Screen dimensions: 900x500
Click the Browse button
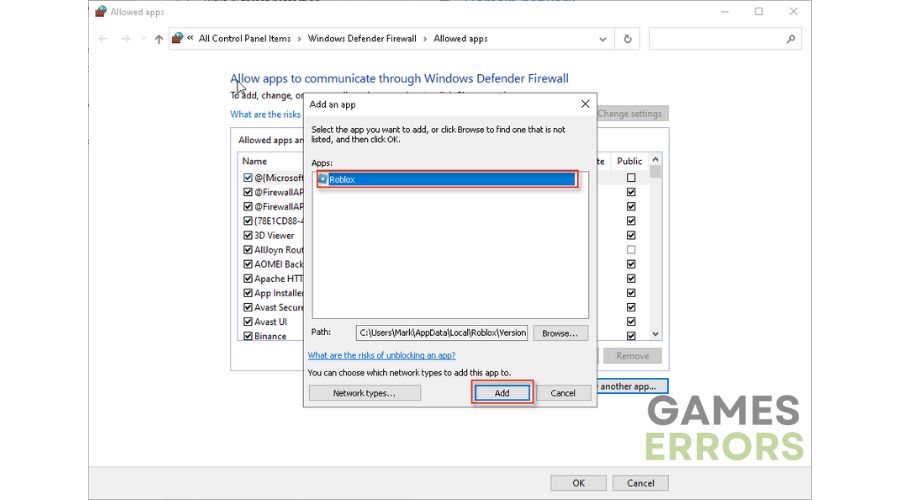coord(560,333)
